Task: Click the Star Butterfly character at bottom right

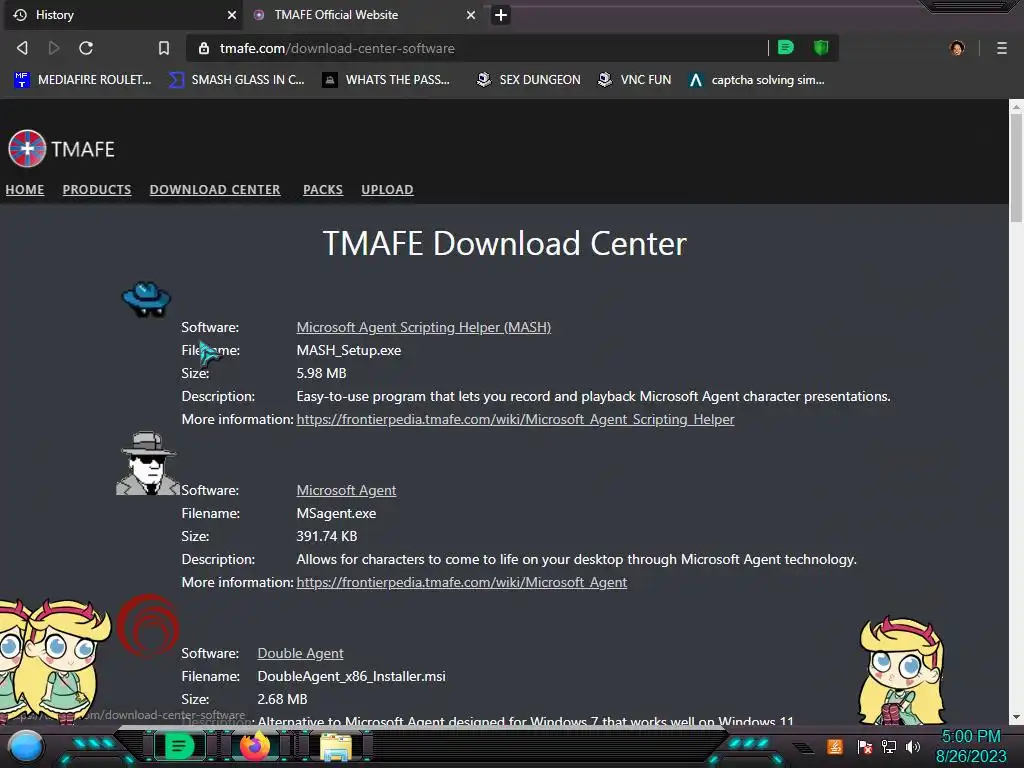Action: pyautogui.click(x=902, y=670)
